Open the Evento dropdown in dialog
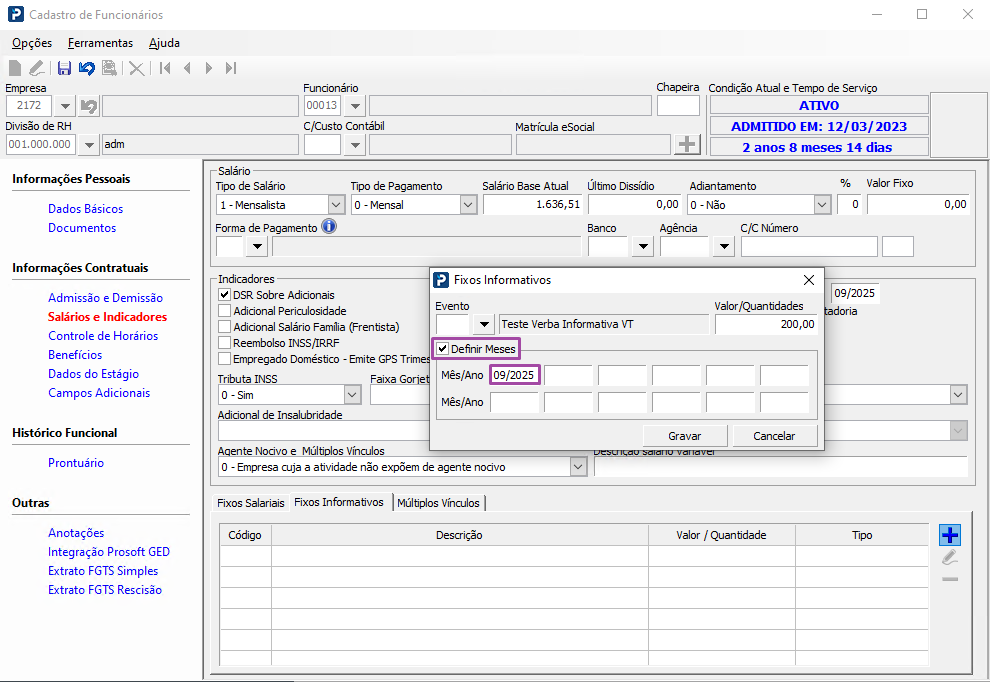The image size is (990, 682). [x=484, y=324]
